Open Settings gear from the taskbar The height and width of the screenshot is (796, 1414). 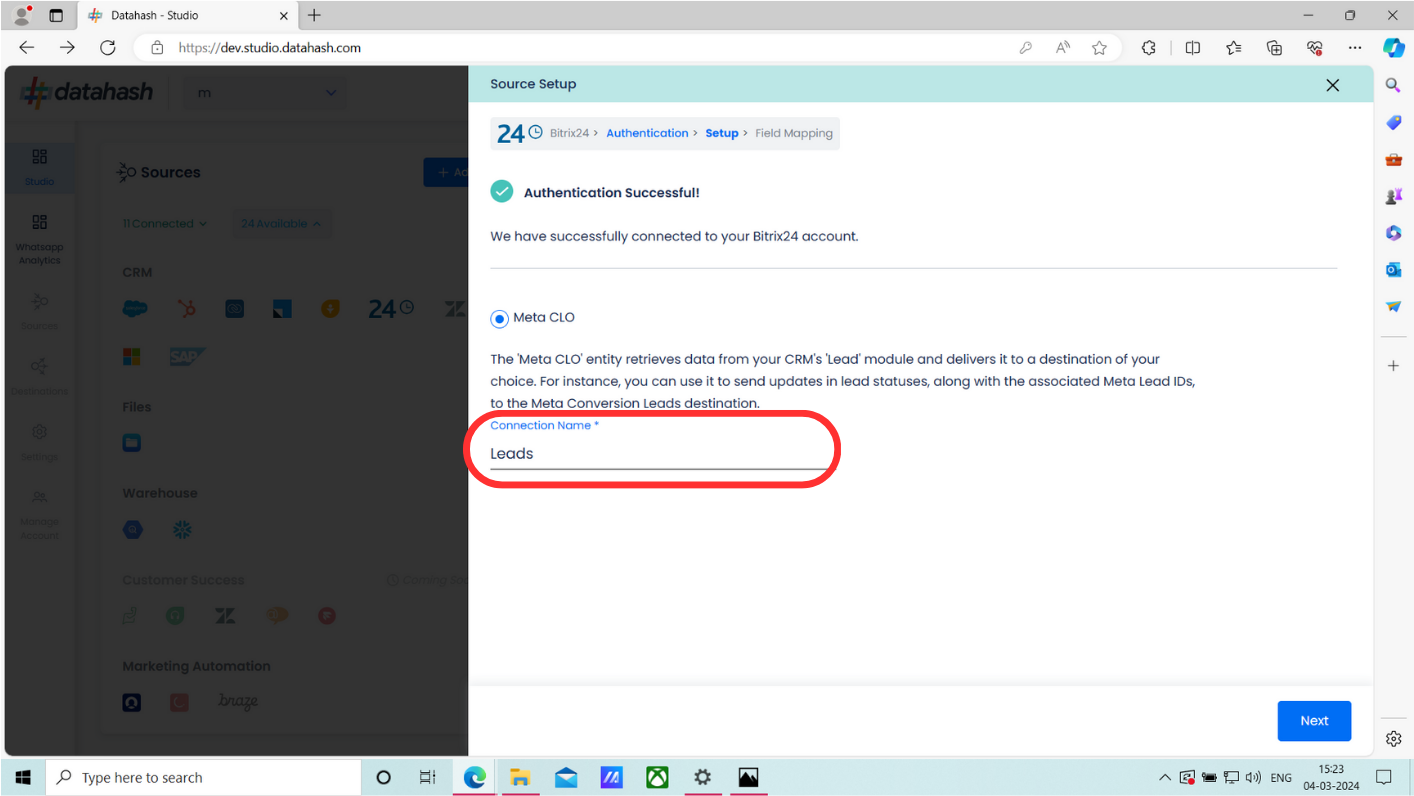tap(703, 777)
